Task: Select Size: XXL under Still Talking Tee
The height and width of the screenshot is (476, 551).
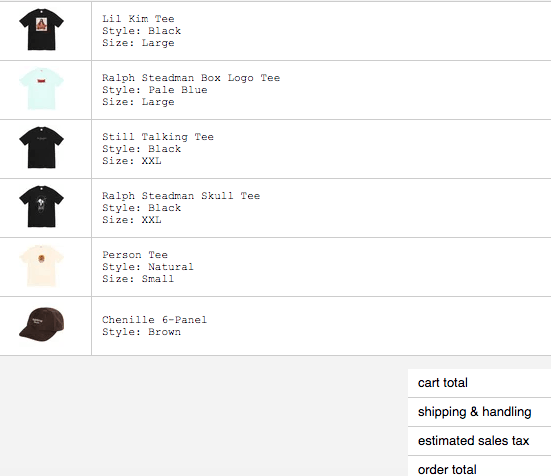Action: click(x=132, y=161)
